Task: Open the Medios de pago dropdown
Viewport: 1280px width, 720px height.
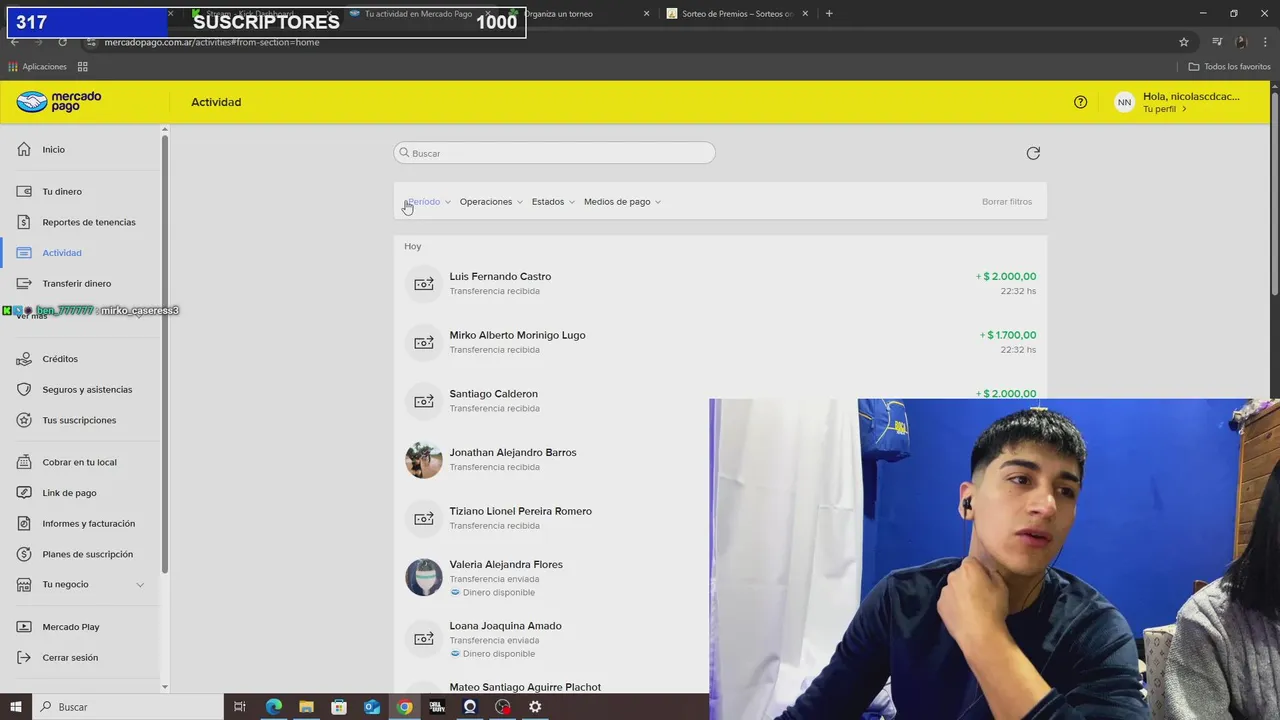Action: [623, 202]
